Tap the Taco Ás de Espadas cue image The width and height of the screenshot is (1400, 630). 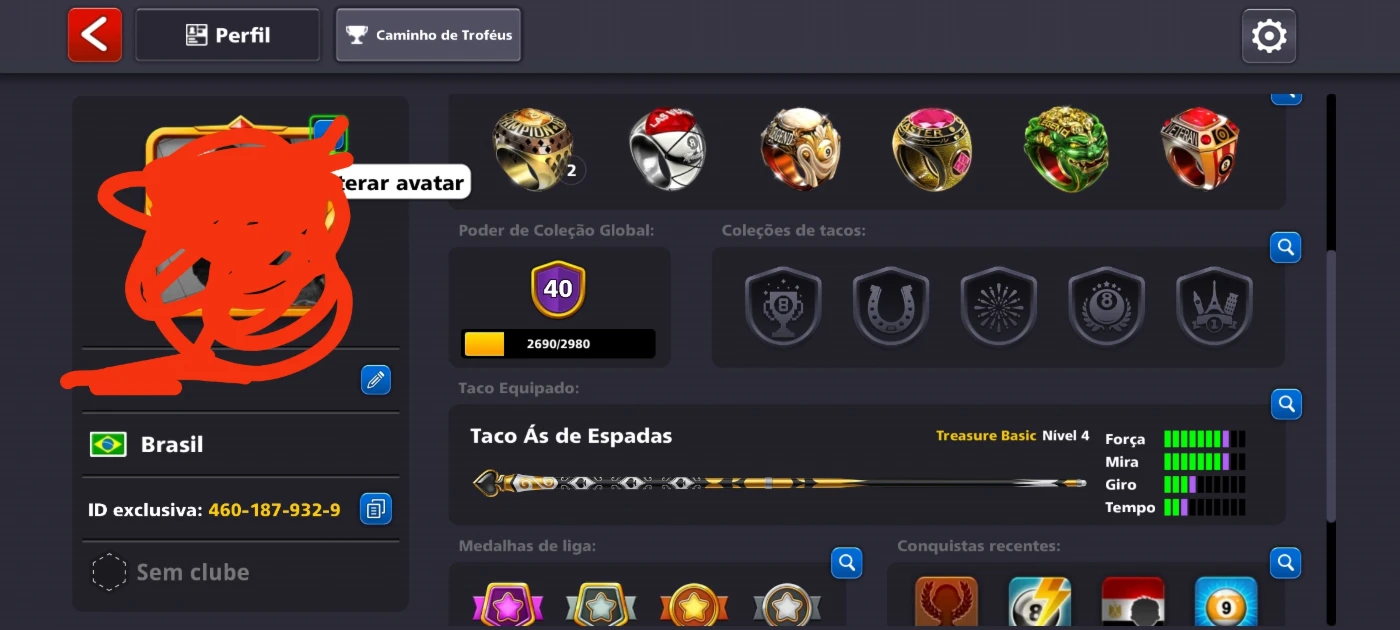pyautogui.click(x=780, y=484)
